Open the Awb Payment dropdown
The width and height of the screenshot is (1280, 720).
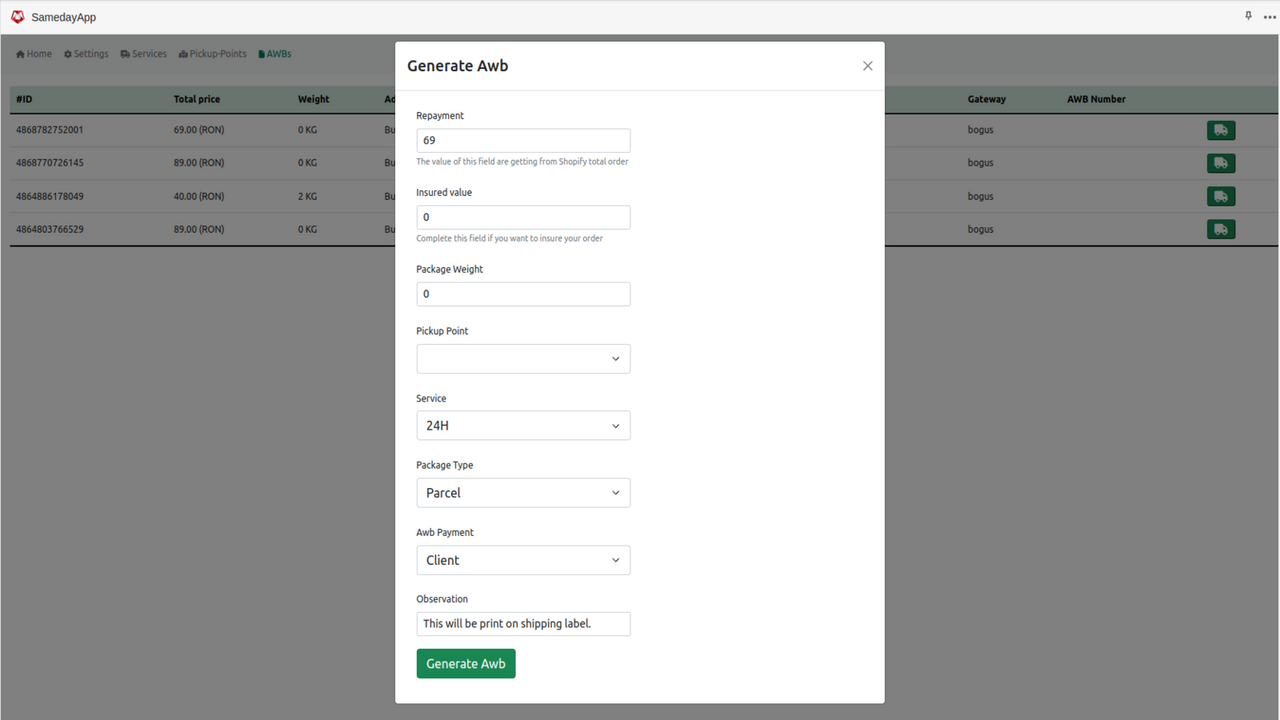pos(523,560)
